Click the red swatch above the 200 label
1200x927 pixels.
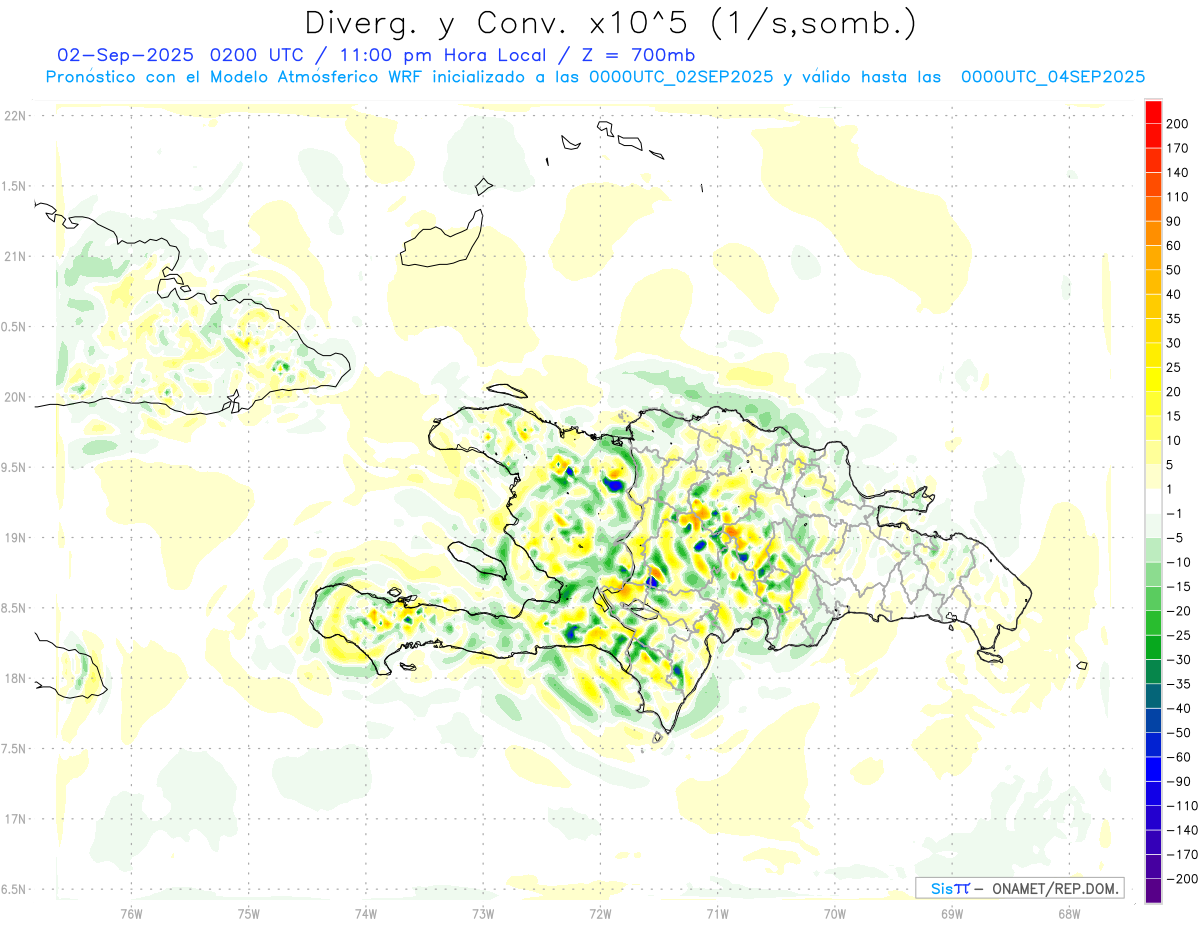click(1153, 112)
